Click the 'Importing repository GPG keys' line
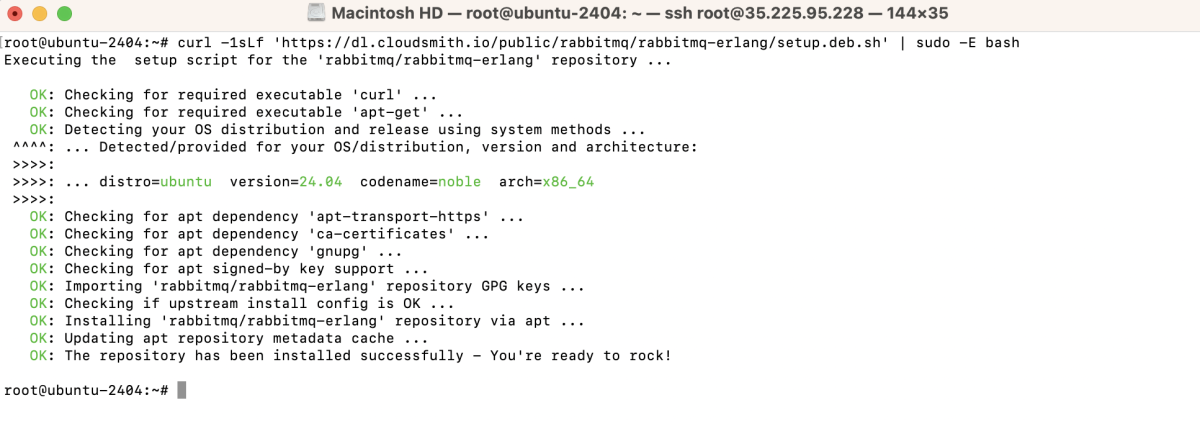1200x426 pixels. [x=307, y=286]
